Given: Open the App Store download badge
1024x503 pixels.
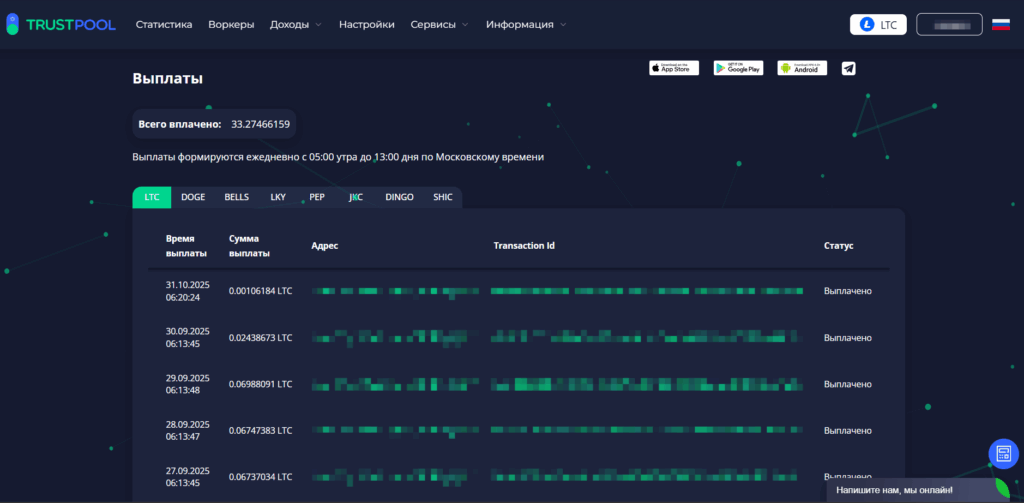Looking at the screenshot, I should [674, 68].
